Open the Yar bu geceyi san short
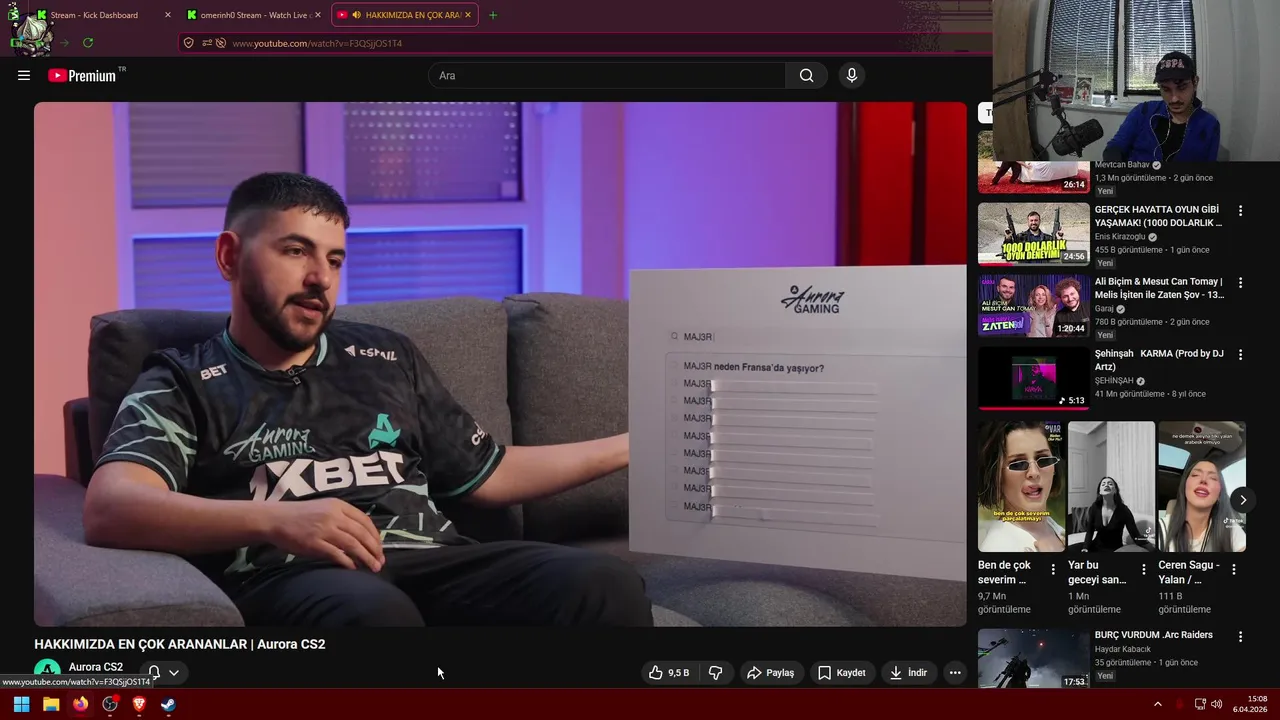 [1111, 487]
